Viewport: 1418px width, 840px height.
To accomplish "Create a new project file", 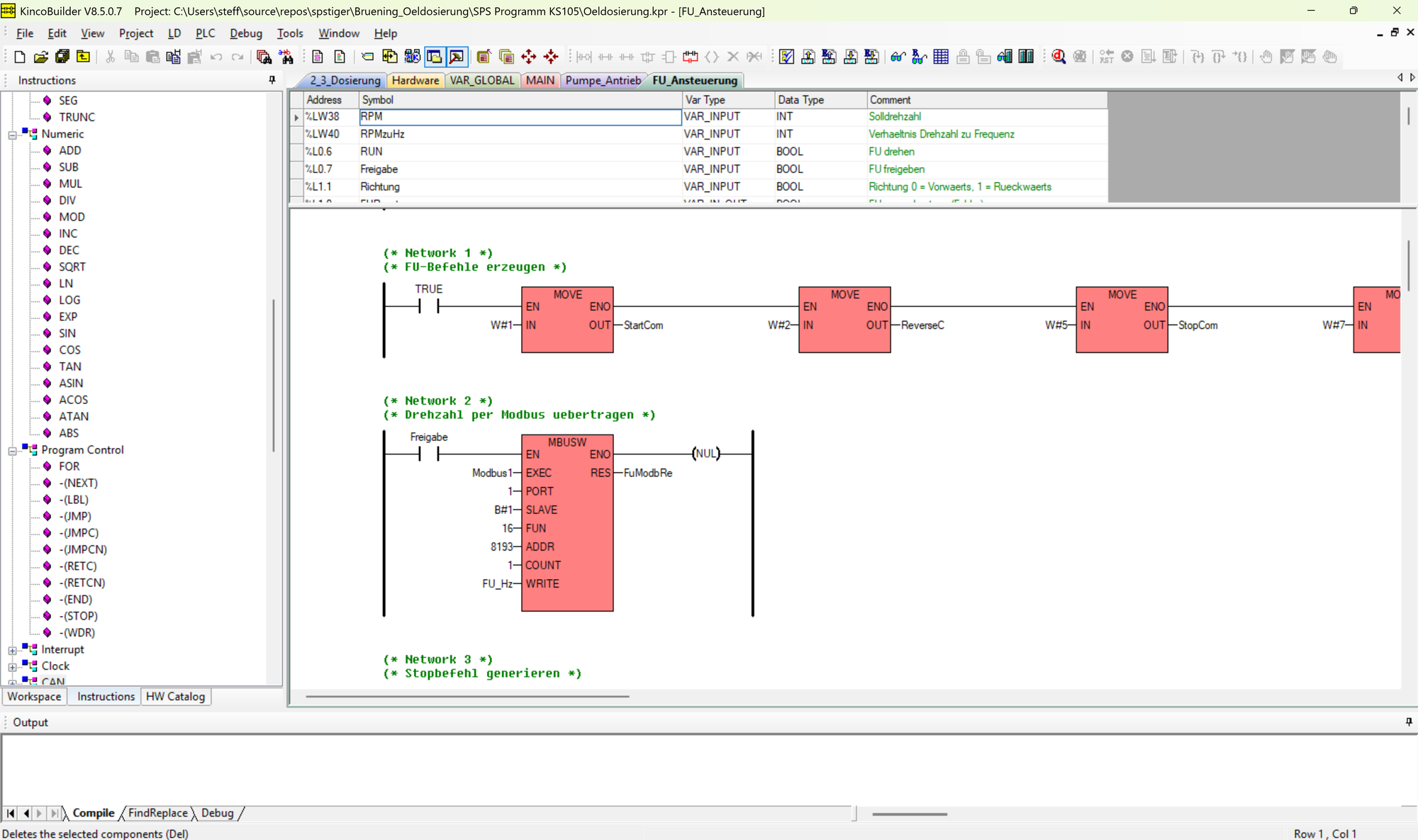I will [x=19, y=57].
